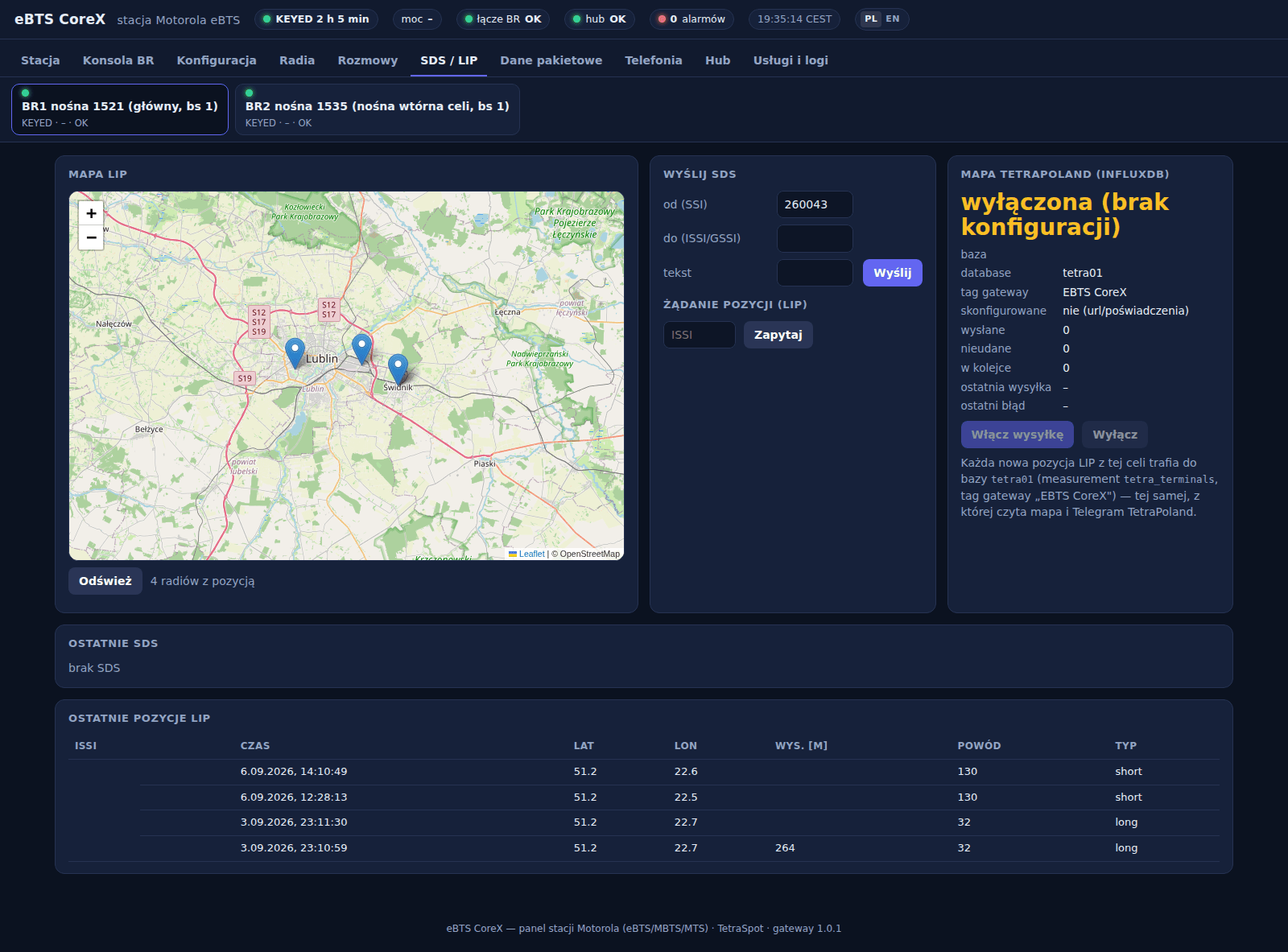Screen dimensions: 1288x952
Task: Focus the do (ISSI/GSSI) input field
Action: tap(815, 238)
